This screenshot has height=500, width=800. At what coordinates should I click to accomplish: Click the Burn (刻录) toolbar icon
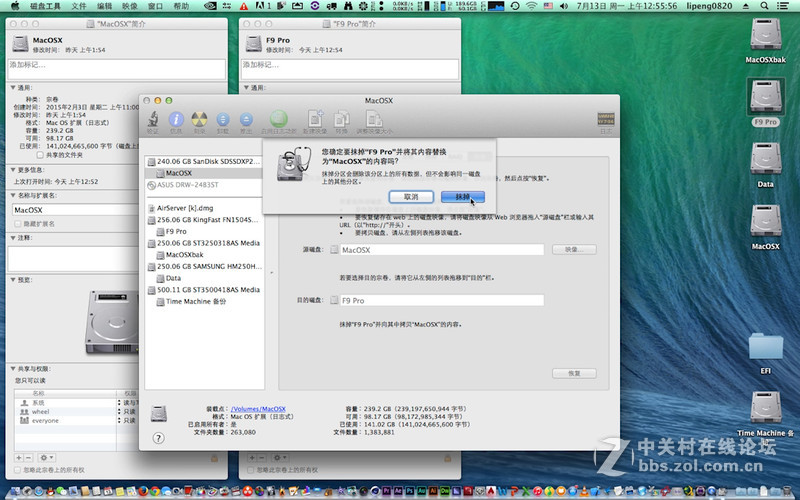[199, 121]
